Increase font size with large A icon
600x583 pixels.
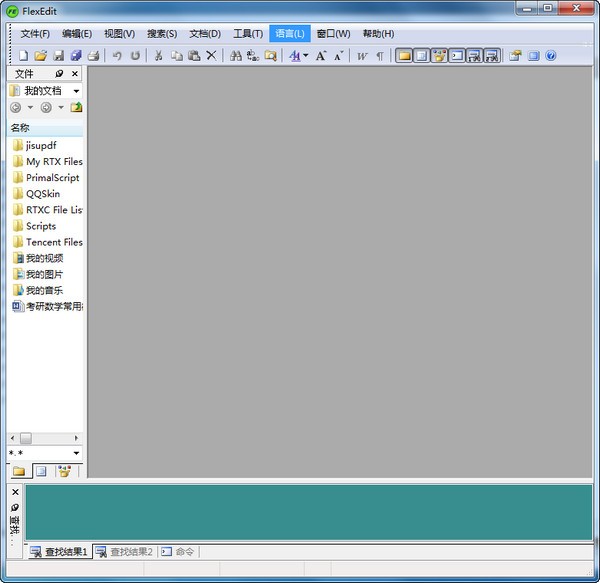coord(321,56)
